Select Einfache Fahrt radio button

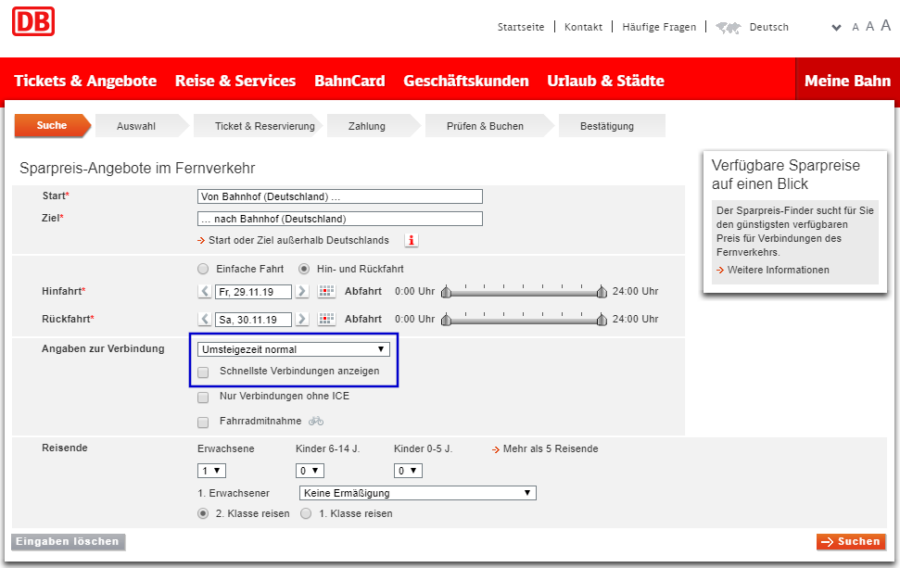(x=203, y=269)
